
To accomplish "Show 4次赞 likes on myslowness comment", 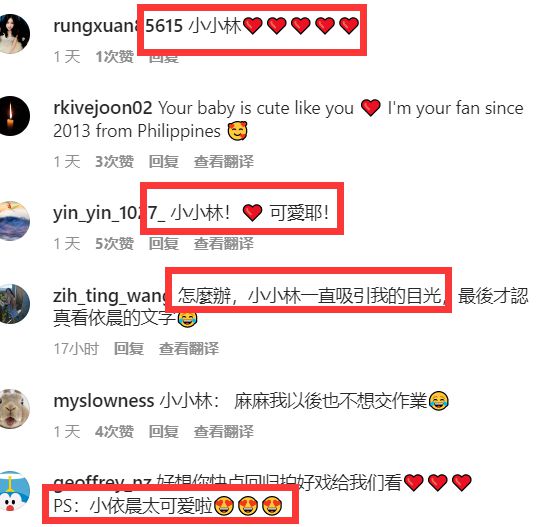I will click(x=114, y=431).
